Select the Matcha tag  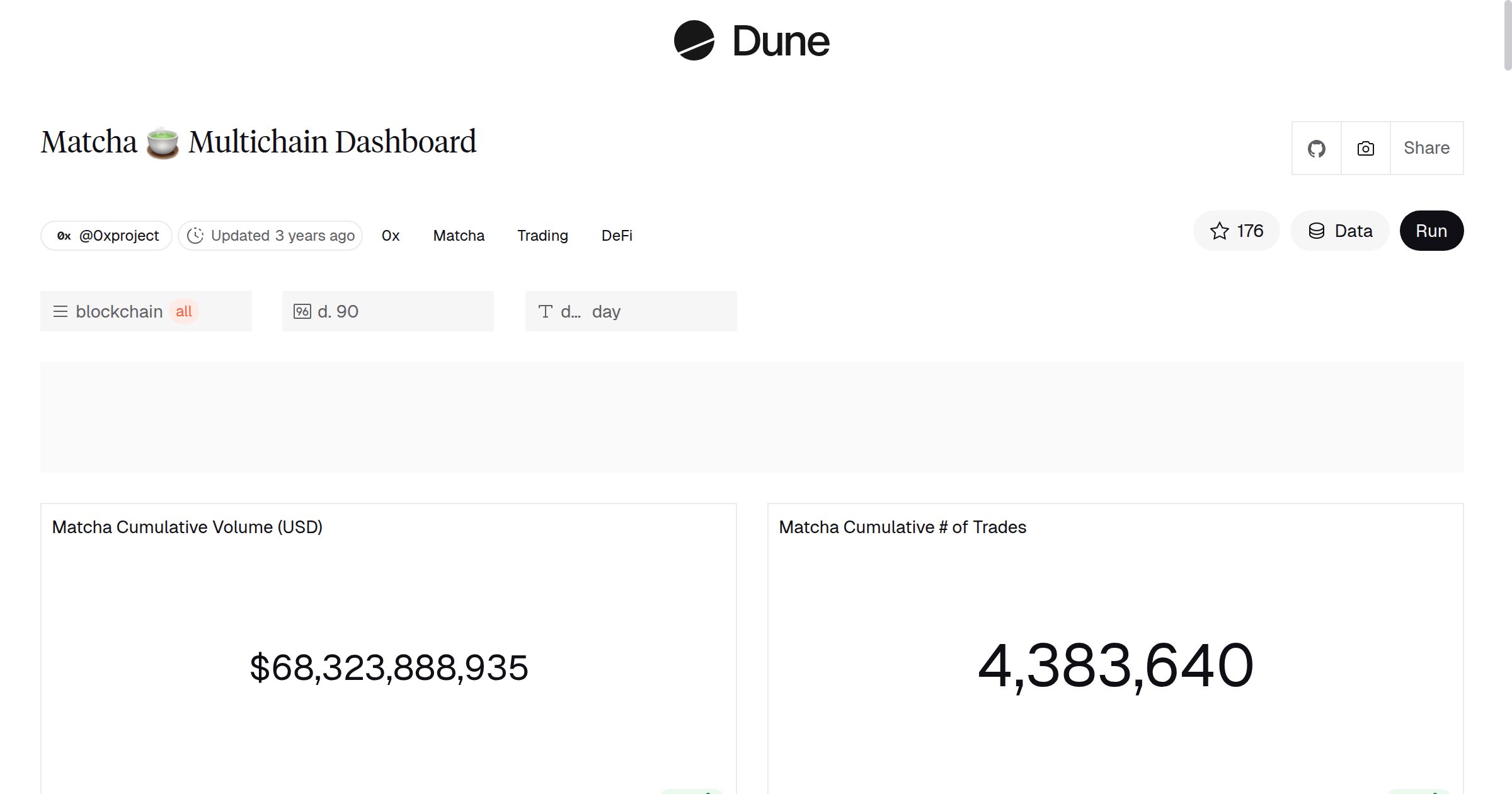tap(459, 235)
